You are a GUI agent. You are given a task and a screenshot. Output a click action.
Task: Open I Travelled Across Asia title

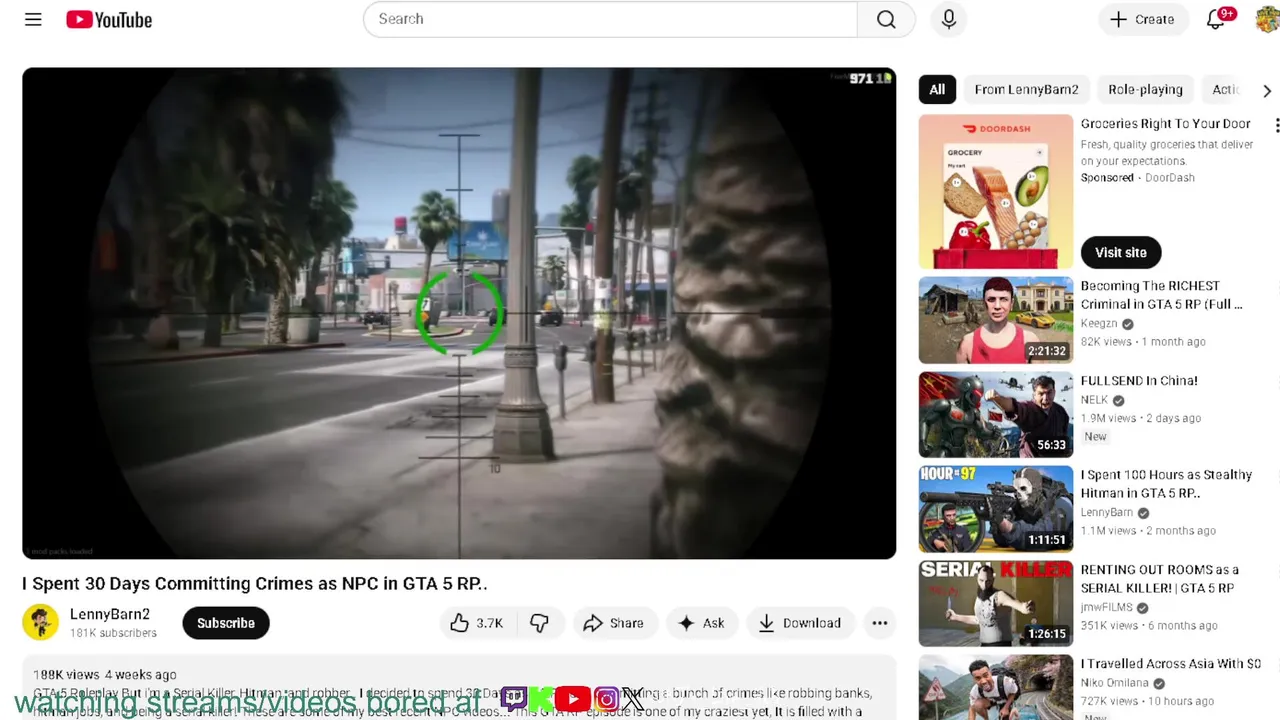(x=1171, y=664)
